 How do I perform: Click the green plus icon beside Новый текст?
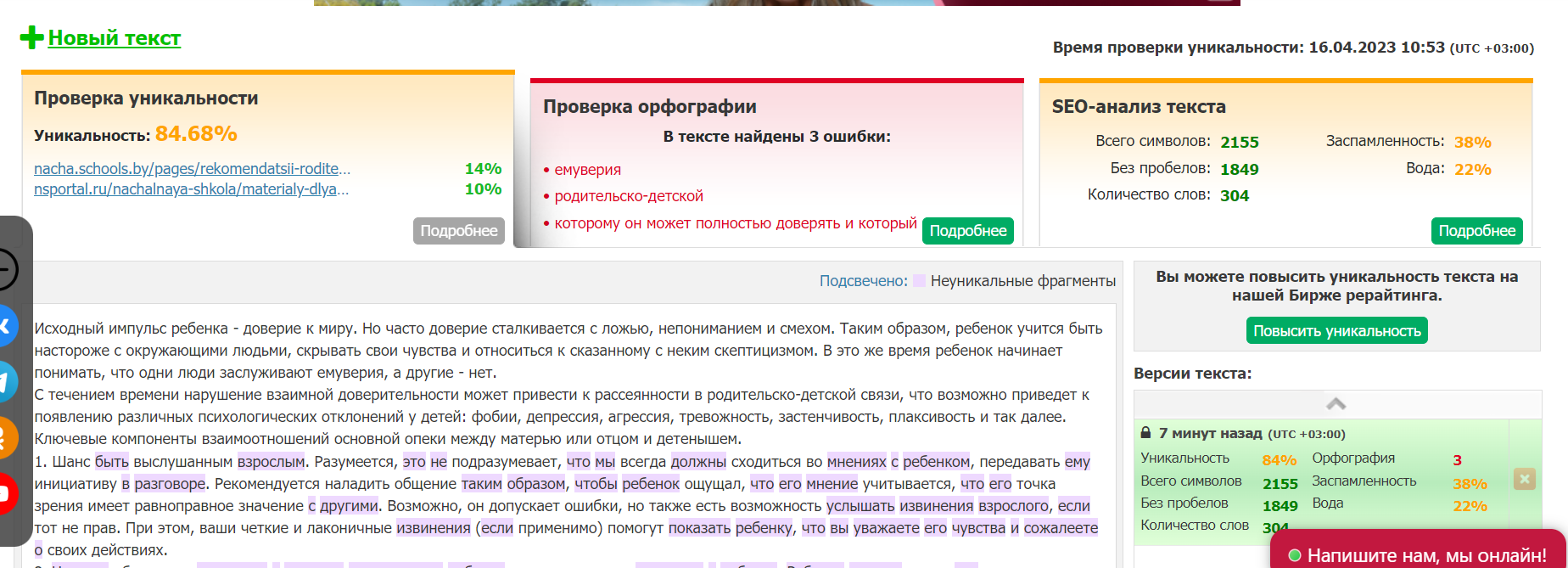pyautogui.click(x=31, y=37)
